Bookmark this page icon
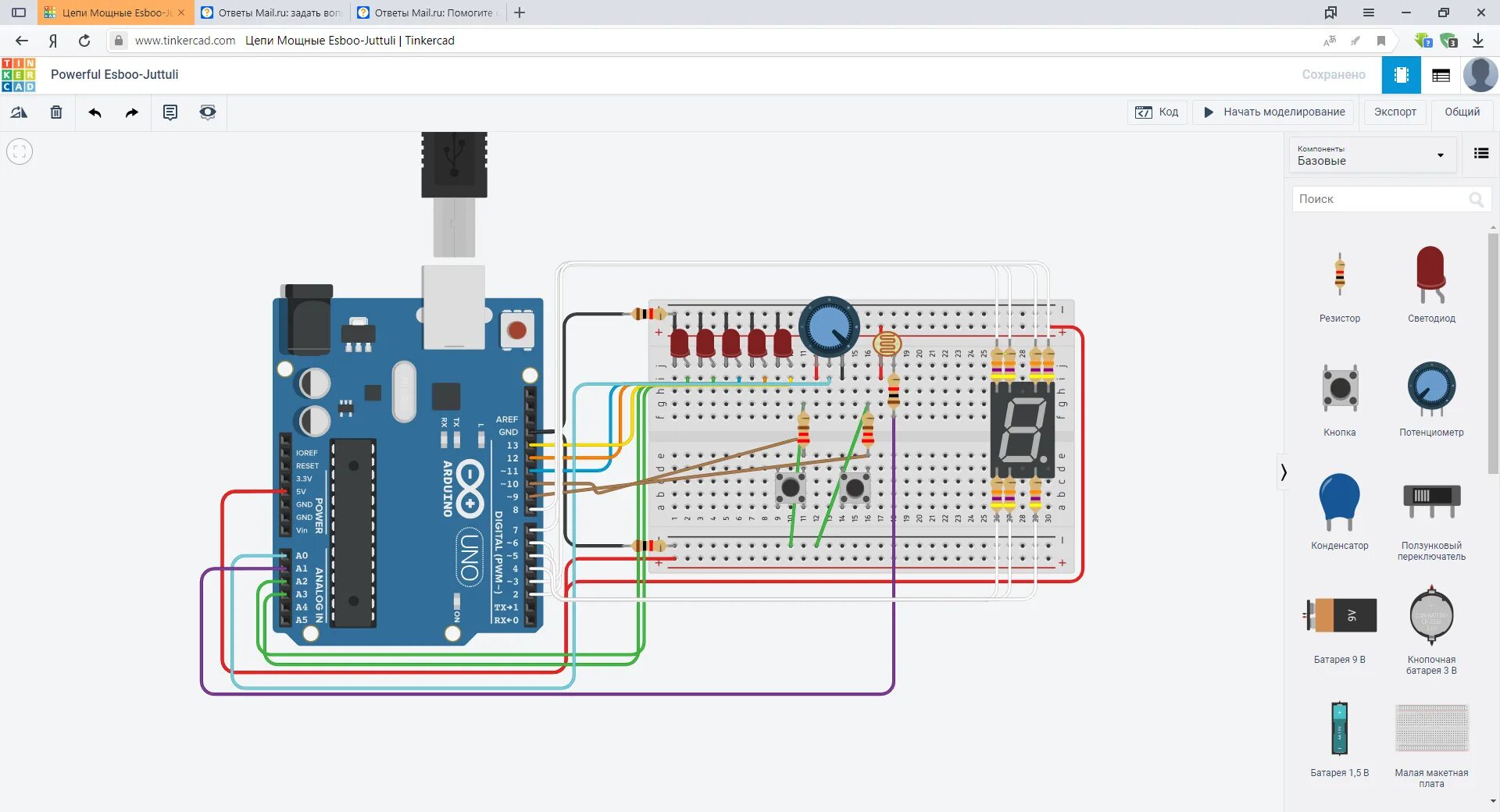This screenshot has width=1500, height=812. click(x=1381, y=41)
